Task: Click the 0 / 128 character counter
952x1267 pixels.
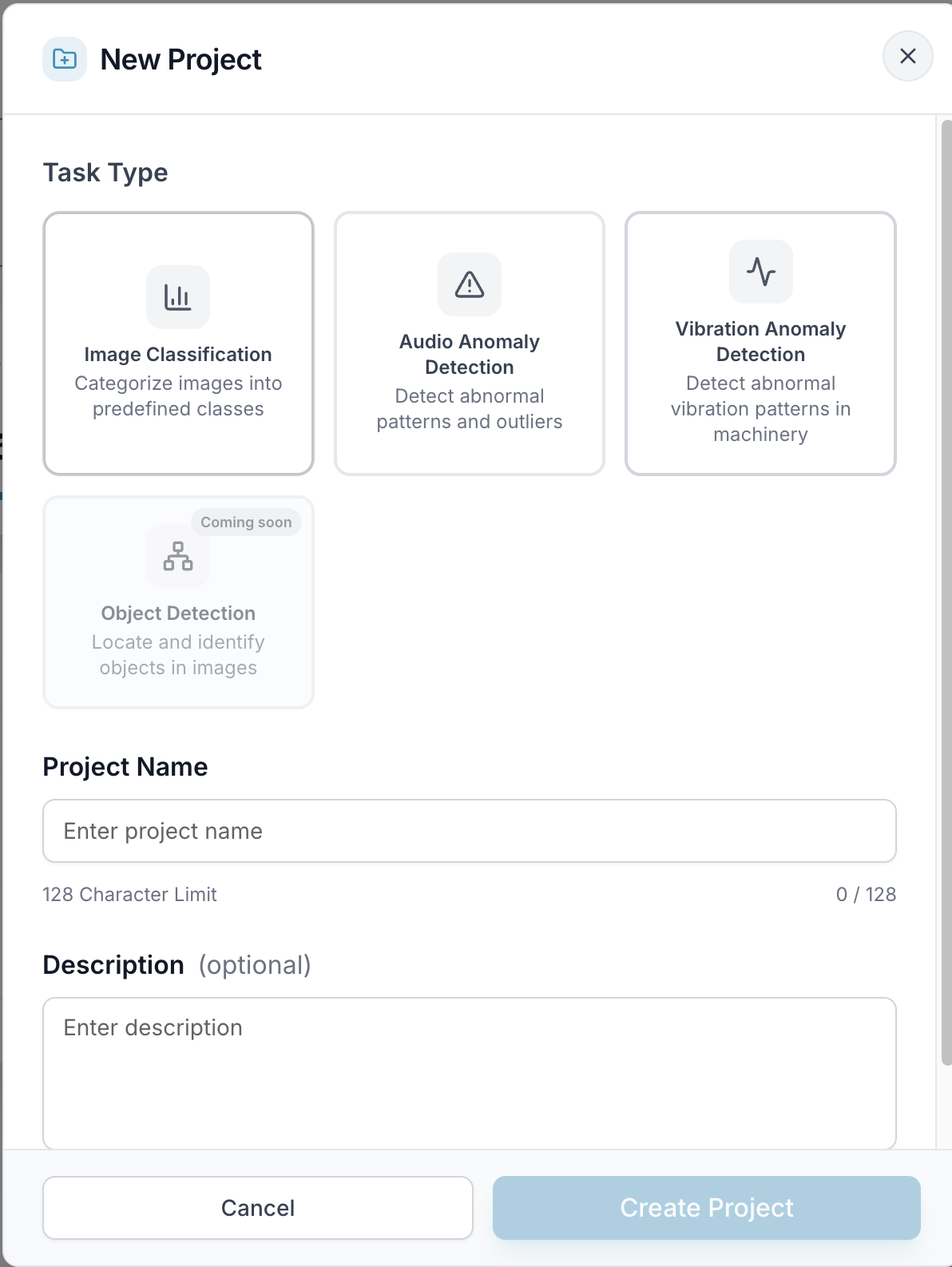Action: coord(866,895)
